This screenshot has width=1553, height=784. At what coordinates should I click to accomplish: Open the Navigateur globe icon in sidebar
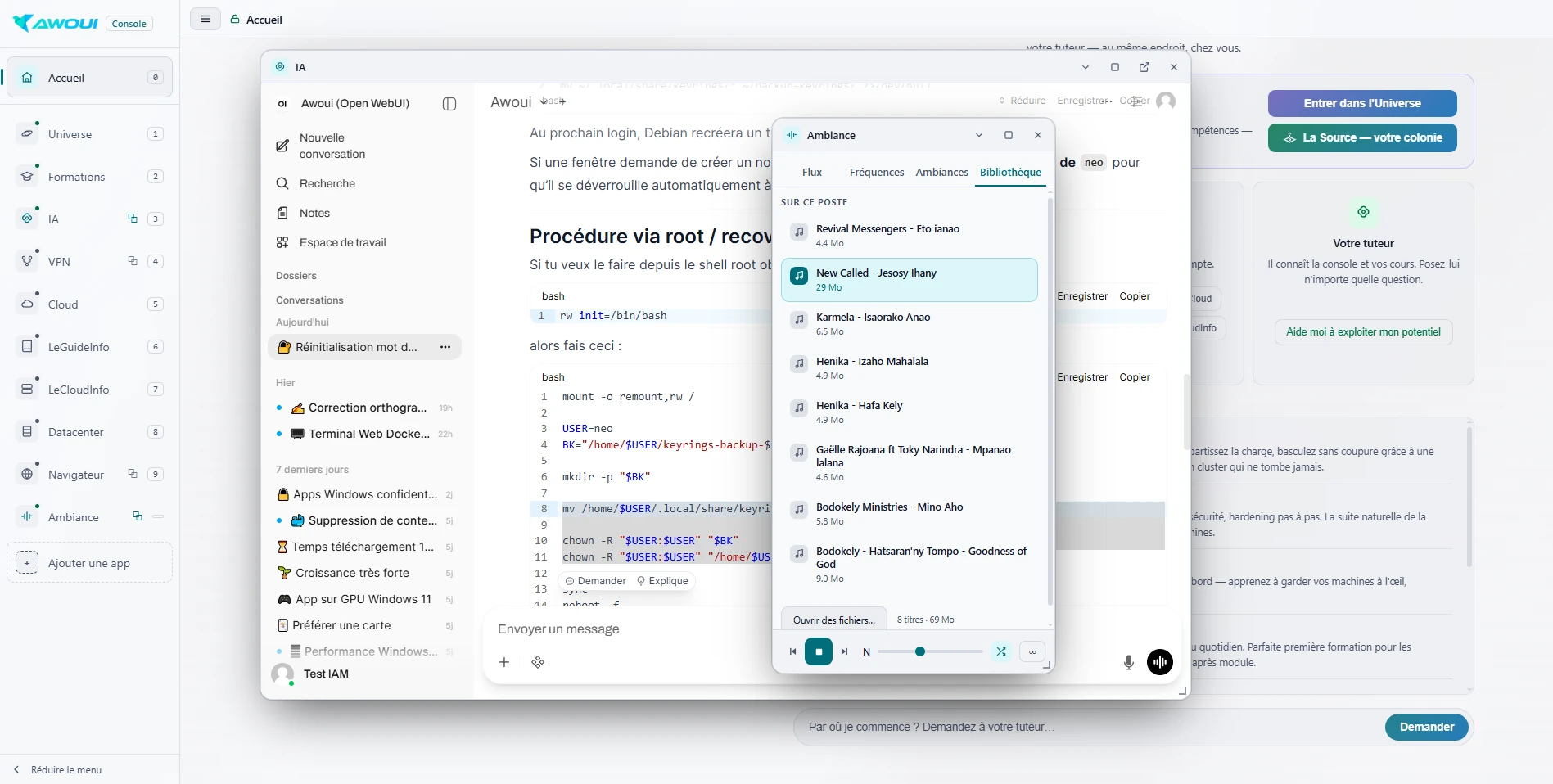click(x=27, y=474)
